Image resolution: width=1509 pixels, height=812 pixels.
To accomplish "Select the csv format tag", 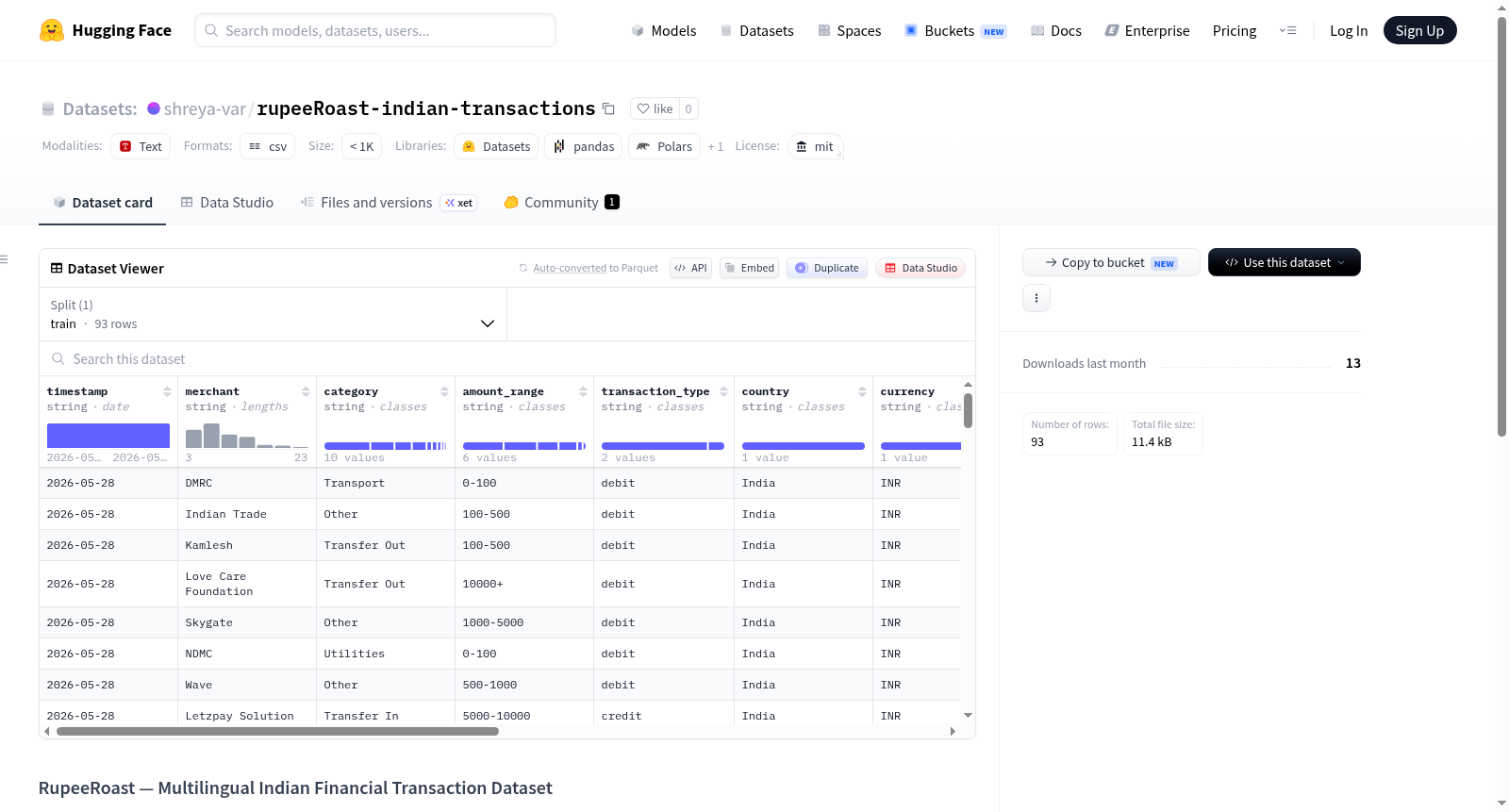I will [x=268, y=146].
